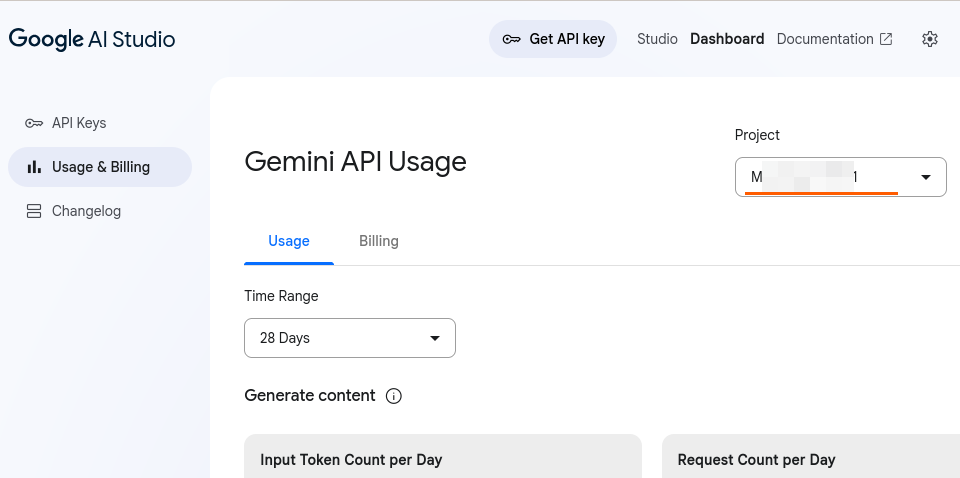Image resolution: width=960 pixels, height=478 pixels.
Task: Open the Studio link
Action: (657, 39)
